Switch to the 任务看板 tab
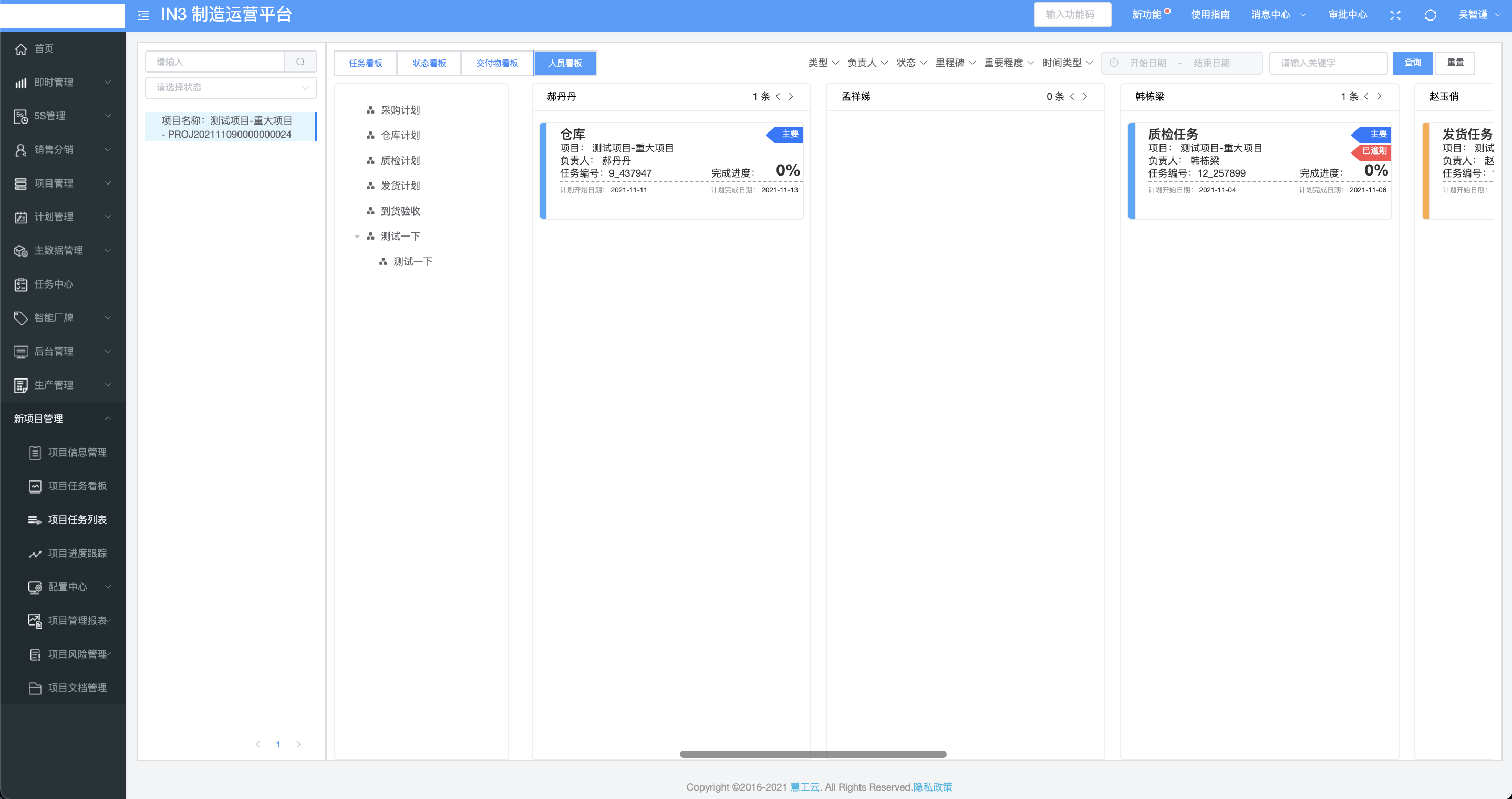Viewport: 1512px width, 799px height. click(x=365, y=63)
